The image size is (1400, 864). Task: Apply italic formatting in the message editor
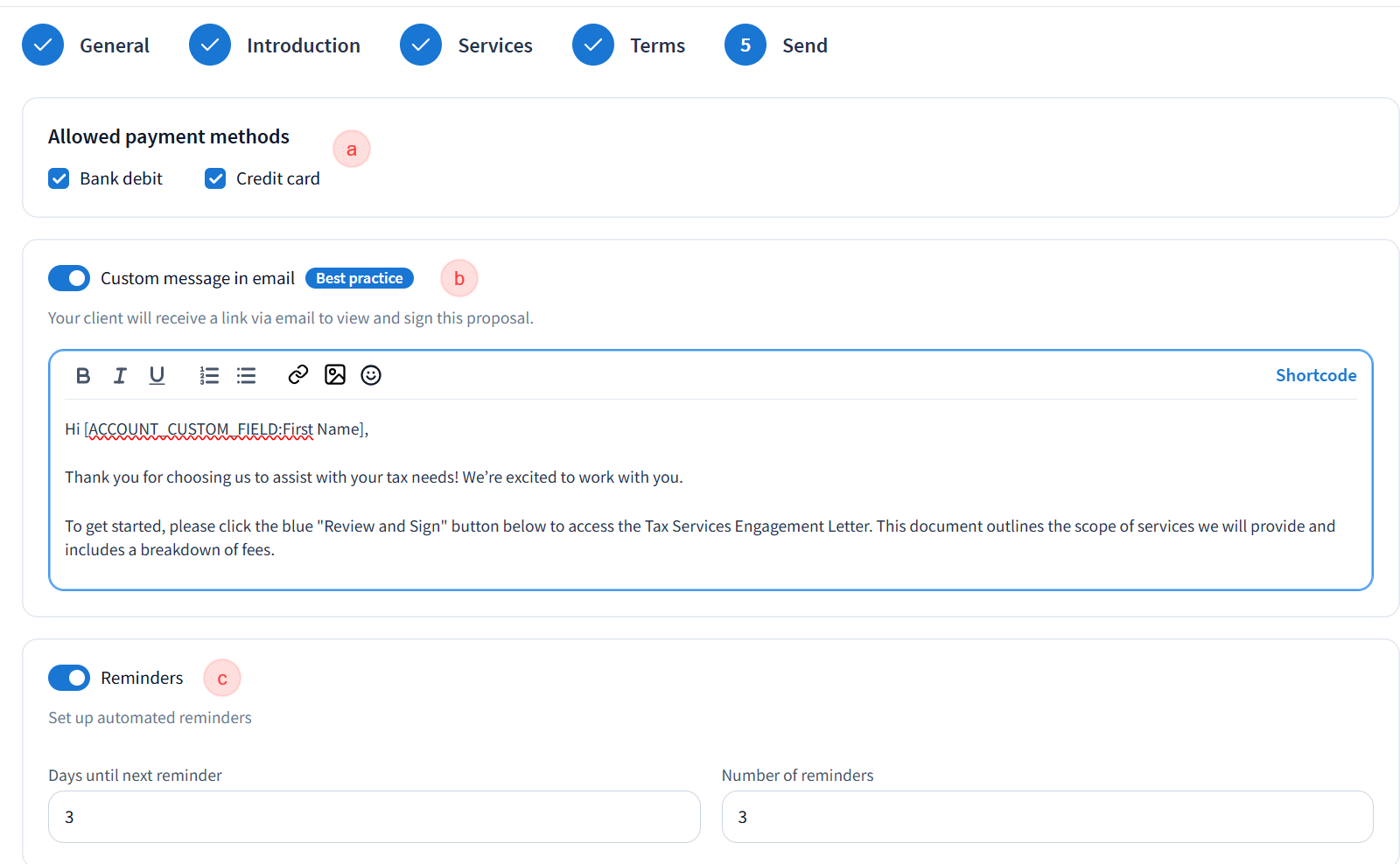click(120, 375)
